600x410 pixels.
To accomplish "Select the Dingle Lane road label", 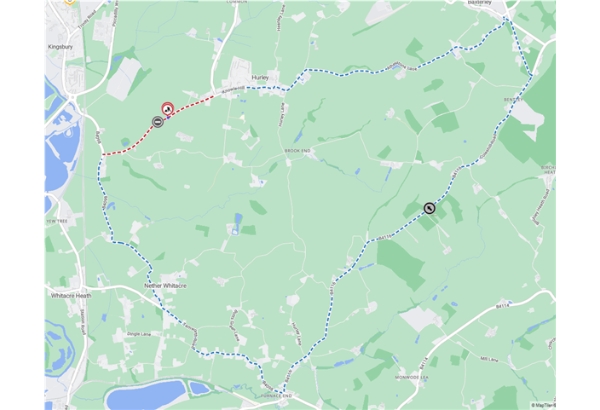I will [139, 334].
